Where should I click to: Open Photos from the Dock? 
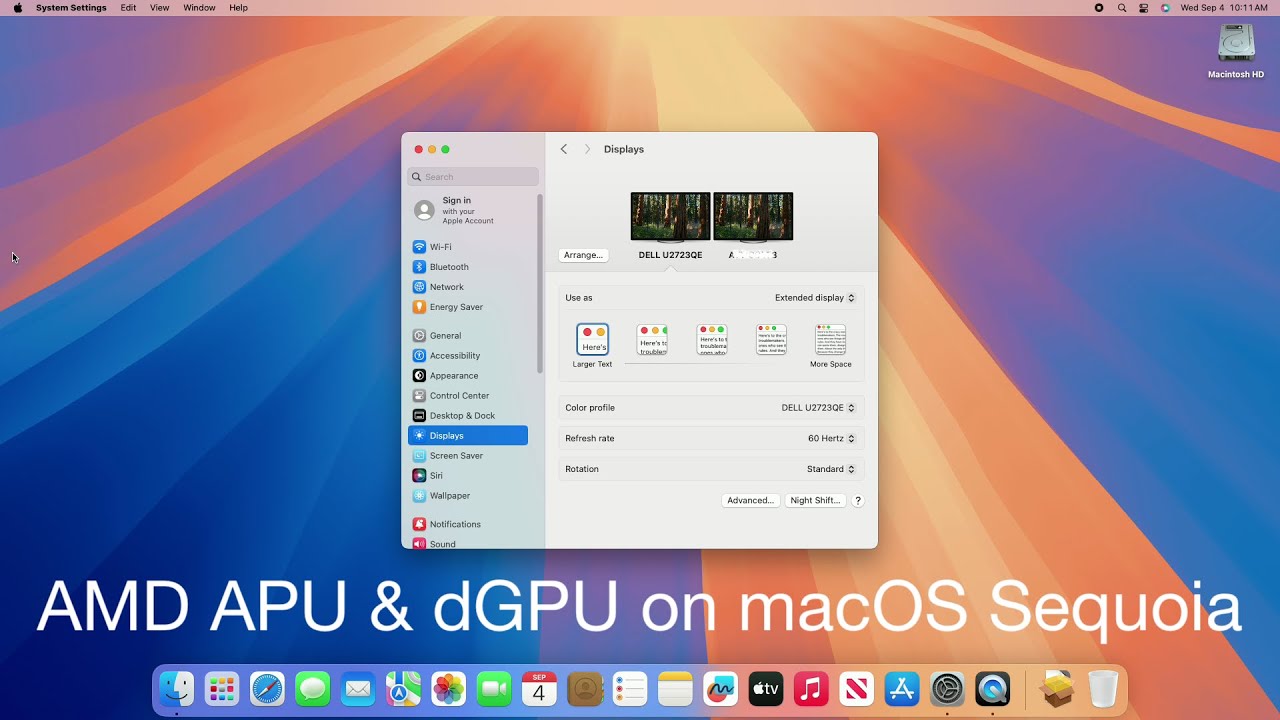[448, 689]
